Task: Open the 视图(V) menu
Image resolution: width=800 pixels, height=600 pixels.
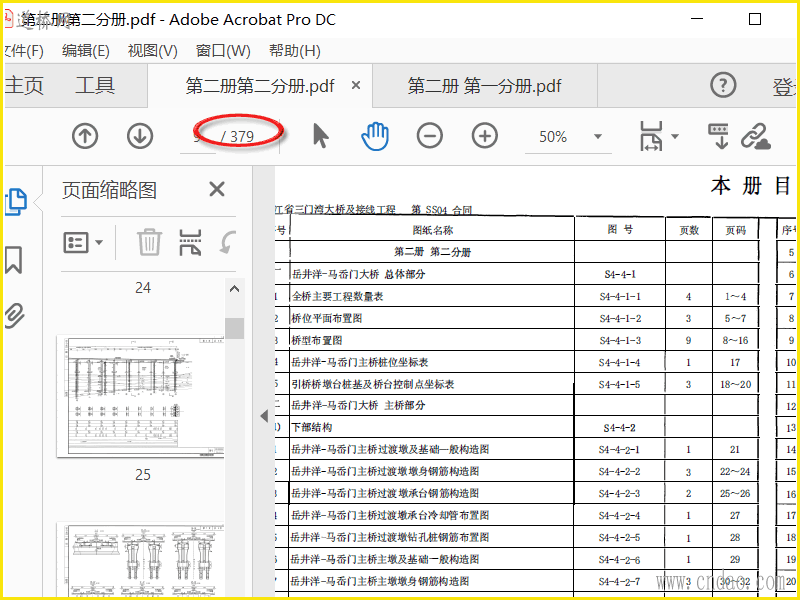Action: point(153,51)
